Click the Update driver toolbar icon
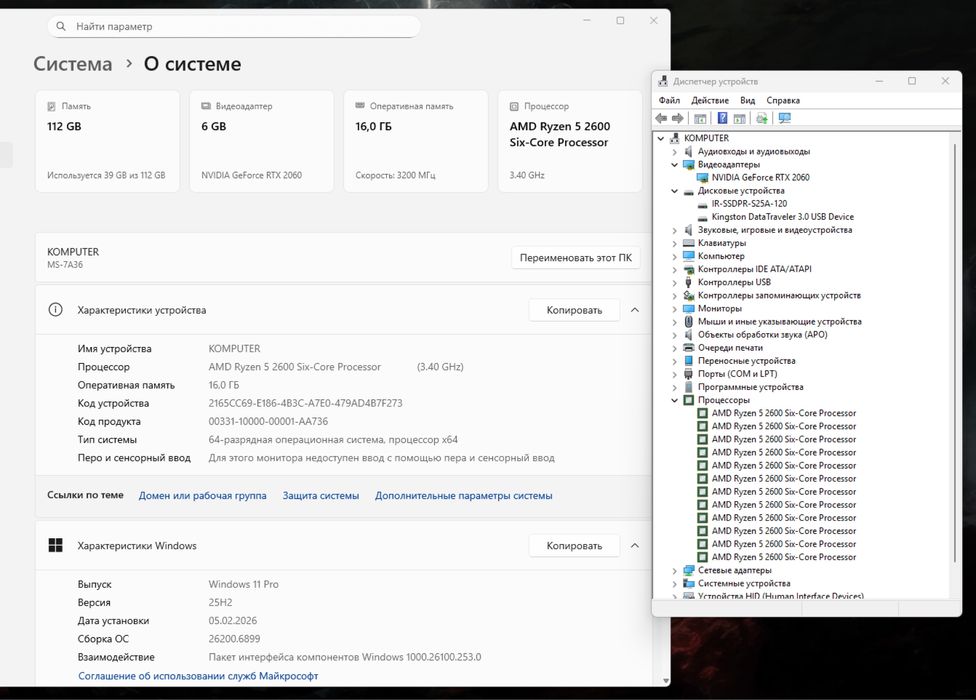976x700 pixels. pyautogui.click(x=762, y=118)
